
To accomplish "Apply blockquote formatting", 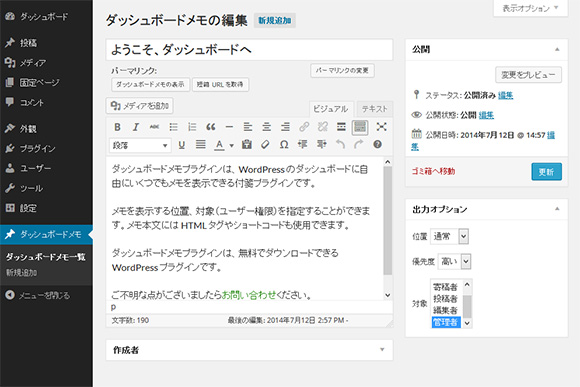I will pos(210,127).
